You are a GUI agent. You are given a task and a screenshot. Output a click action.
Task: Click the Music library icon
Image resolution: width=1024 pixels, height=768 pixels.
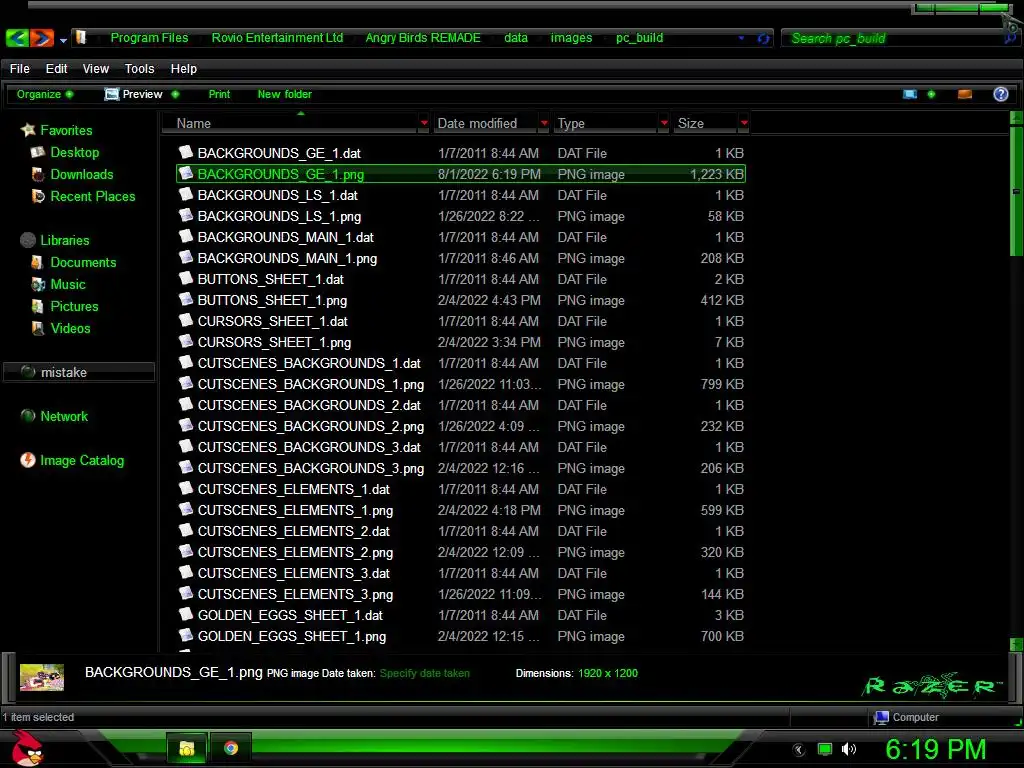point(38,285)
